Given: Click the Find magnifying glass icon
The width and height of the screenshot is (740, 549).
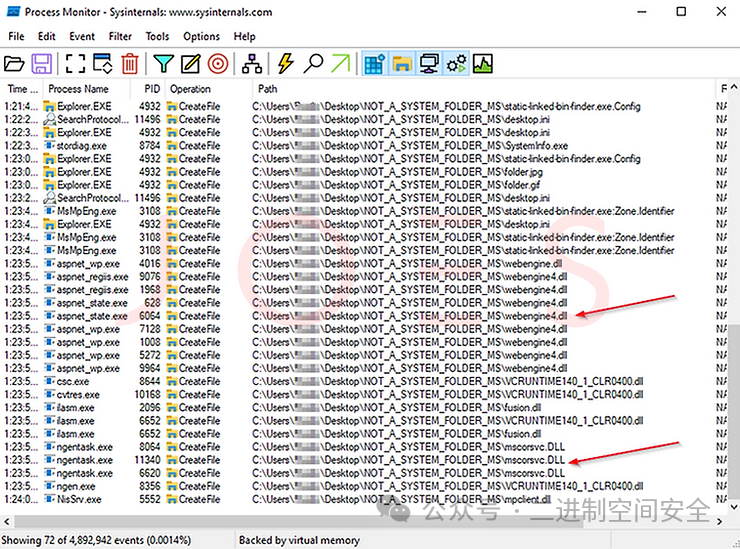Looking at the screenshot, I should click(x=314, y=64).
